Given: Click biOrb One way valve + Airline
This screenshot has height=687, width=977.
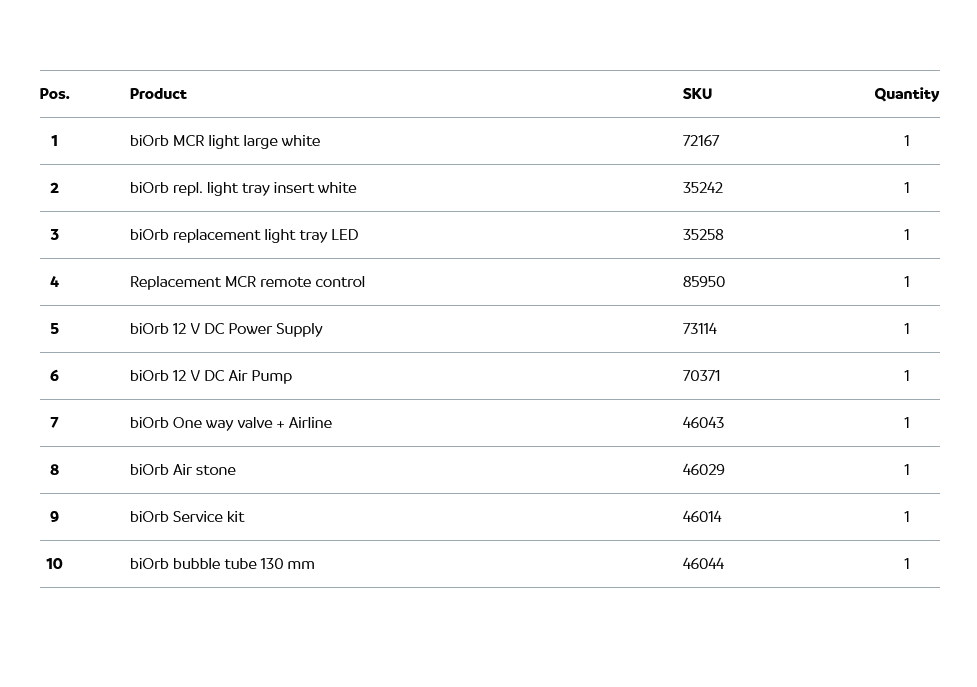Looking at the screenshot, I should pos(231,423).
